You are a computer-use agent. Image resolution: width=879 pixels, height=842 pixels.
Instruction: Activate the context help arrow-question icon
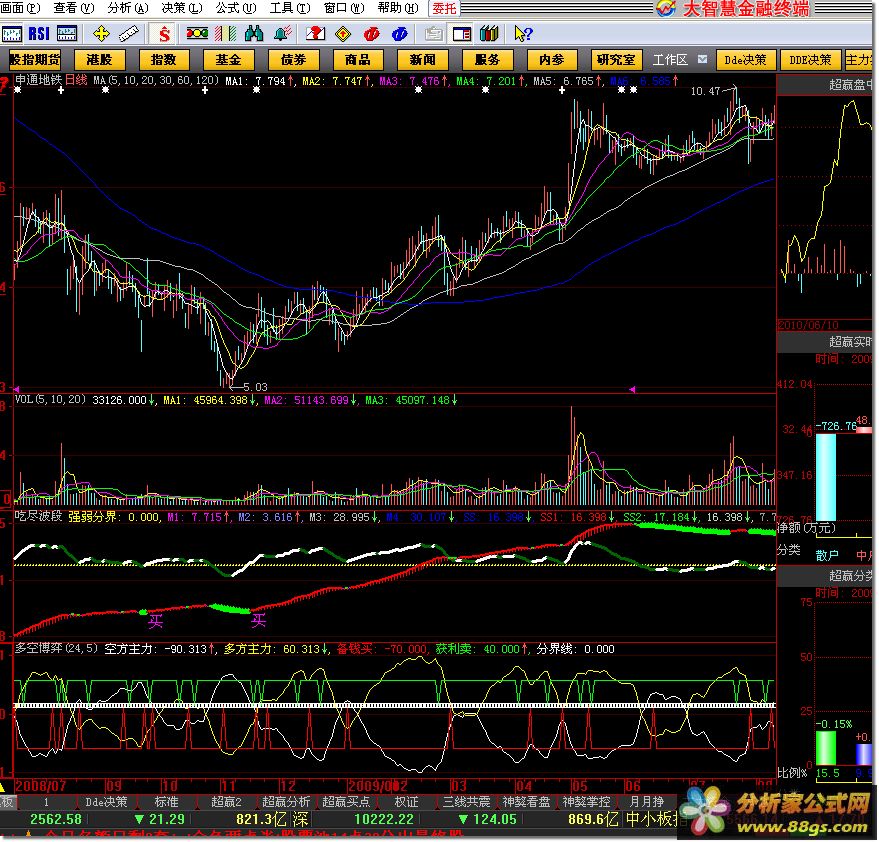click(x=523, y=34)
